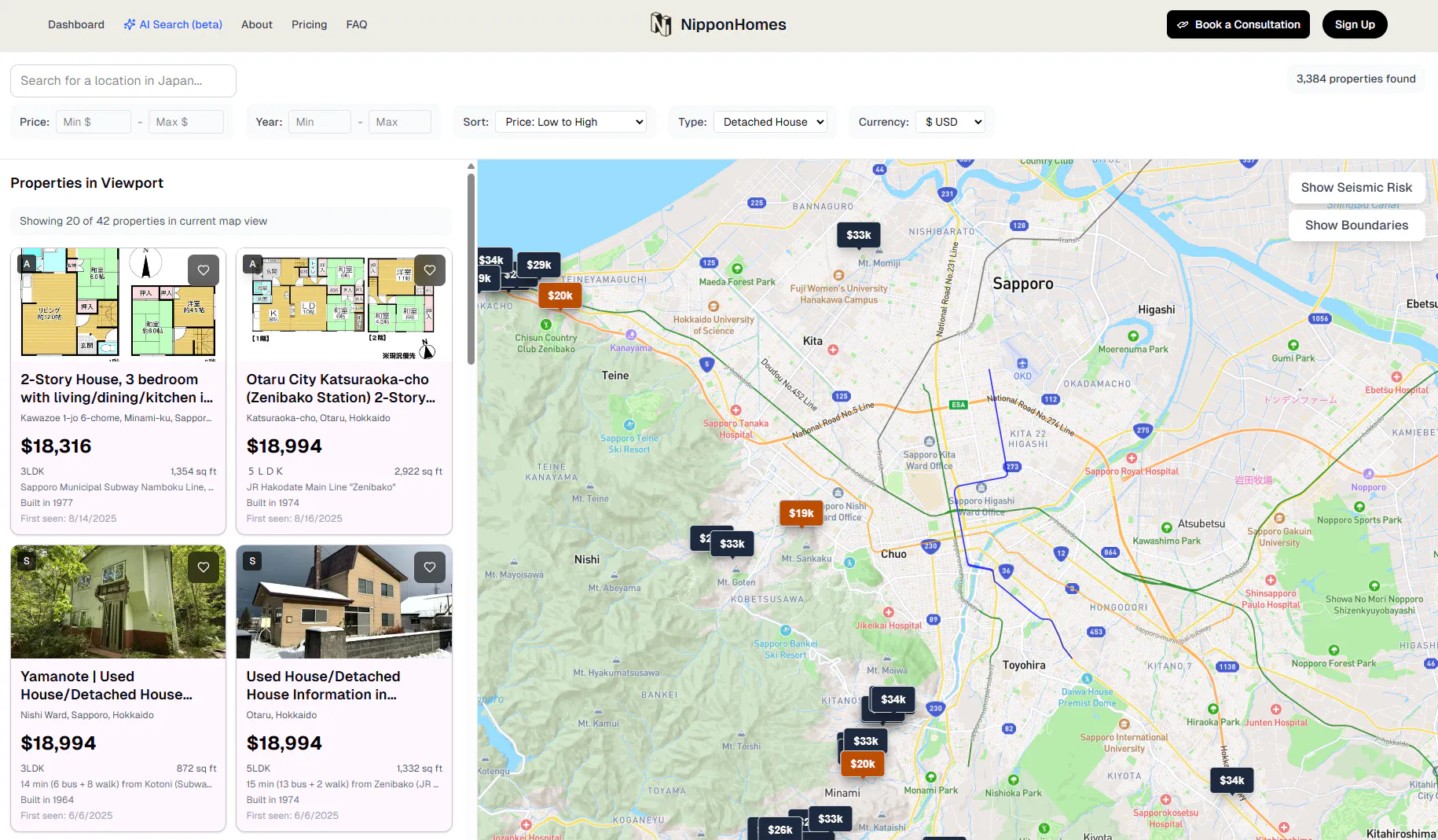
Task: Click the NipponHomes logo icon
Action: tap(661, 24)
